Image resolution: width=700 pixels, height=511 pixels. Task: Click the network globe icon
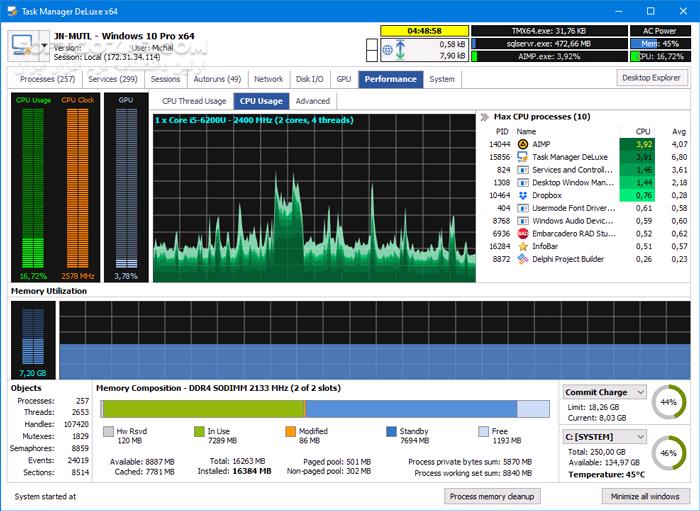coord(388,50)
